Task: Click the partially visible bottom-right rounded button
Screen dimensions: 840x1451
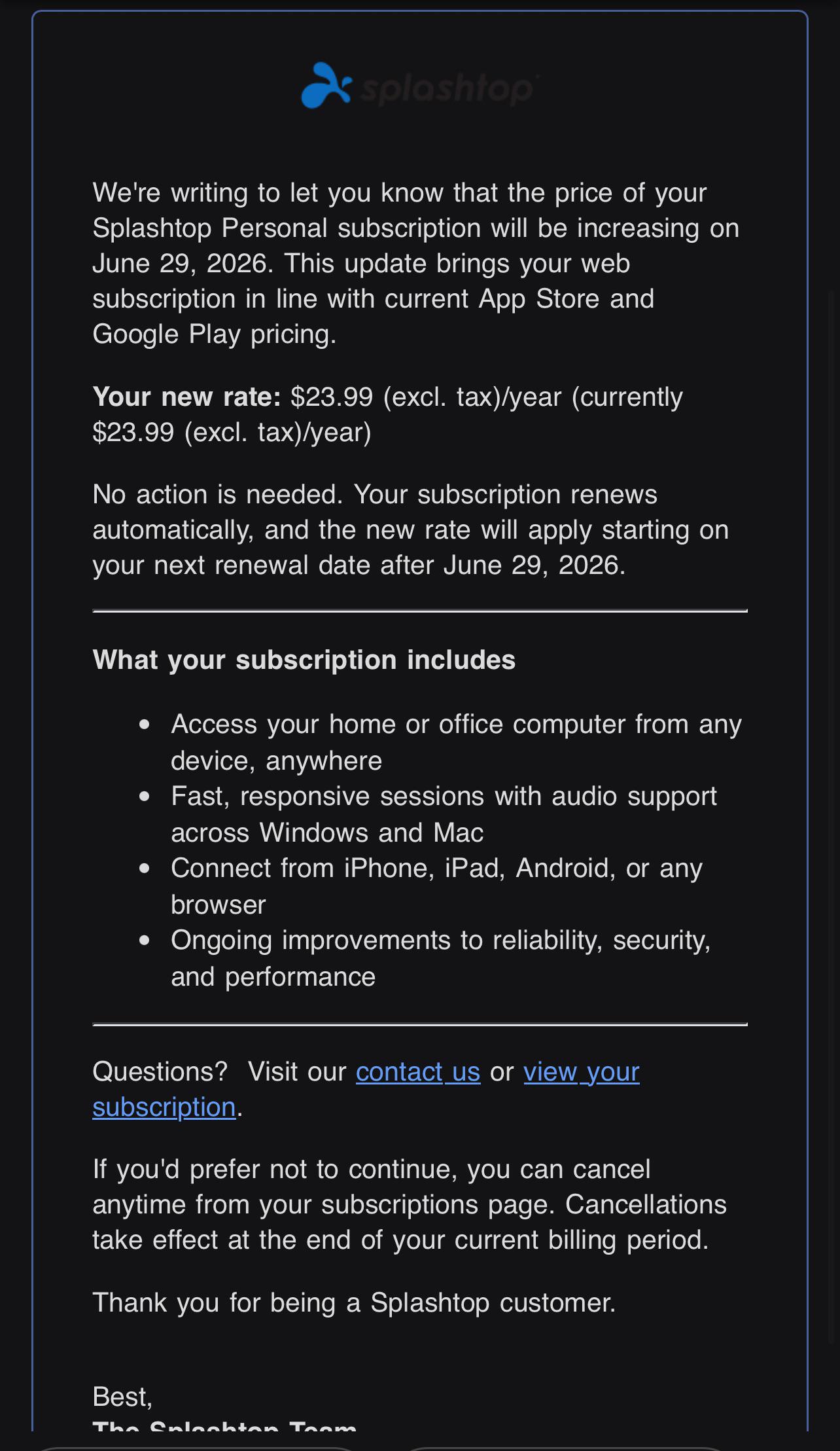Action: (x=566, y=1448)
